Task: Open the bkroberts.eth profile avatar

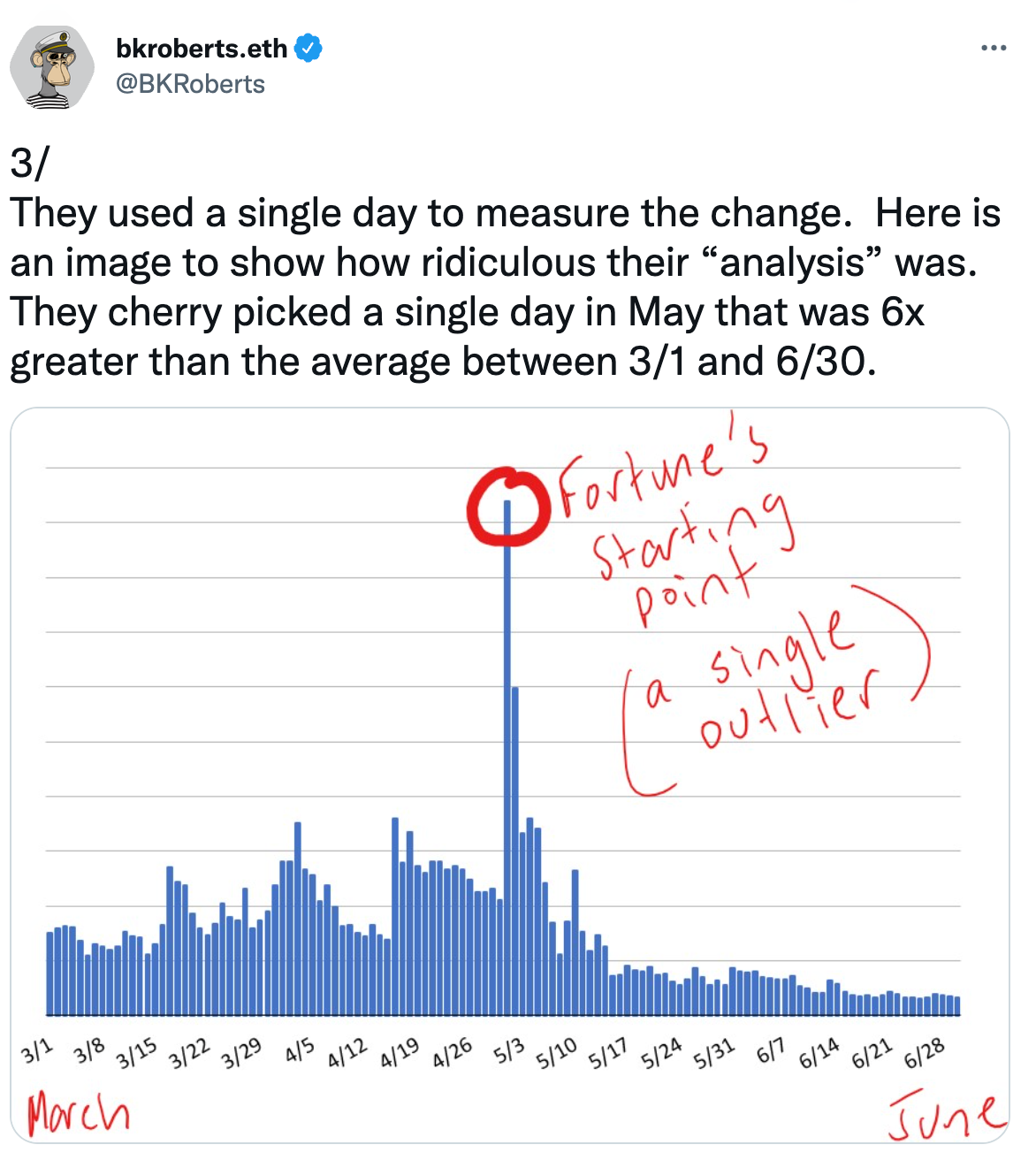Action: pyautogui.click(x=52, y=68)
